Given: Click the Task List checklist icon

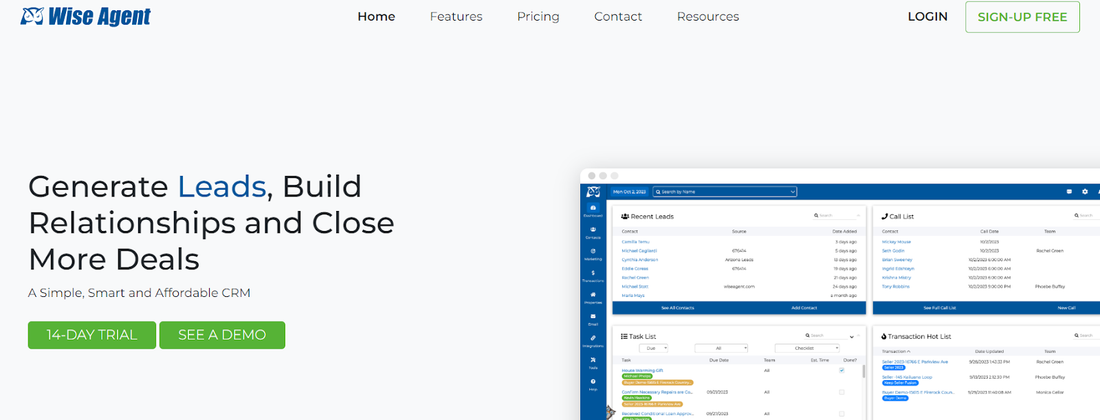Looking at the screenshot, I should [624, 337].
